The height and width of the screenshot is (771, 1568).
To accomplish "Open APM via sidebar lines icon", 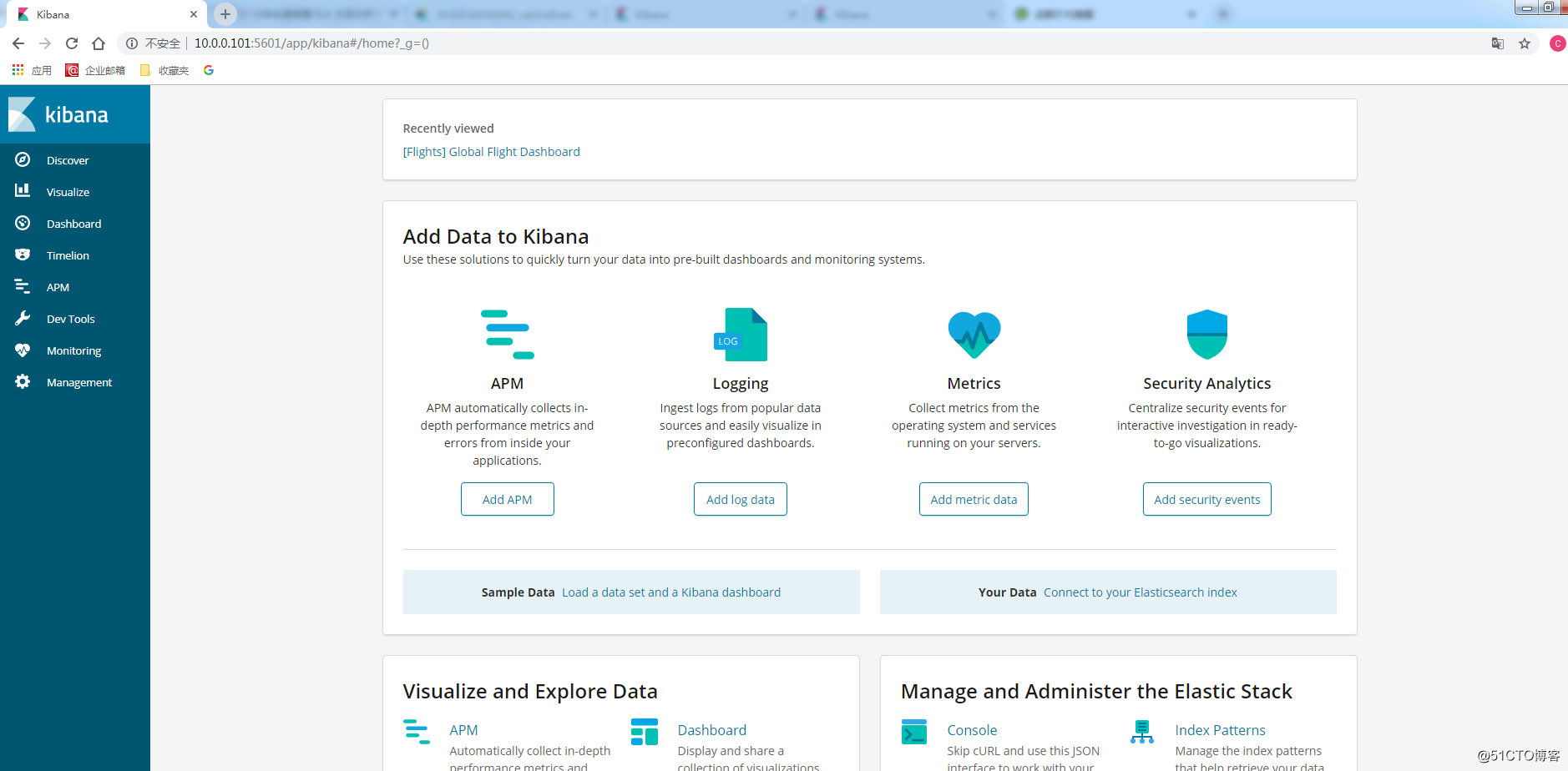I will [23, 286].
